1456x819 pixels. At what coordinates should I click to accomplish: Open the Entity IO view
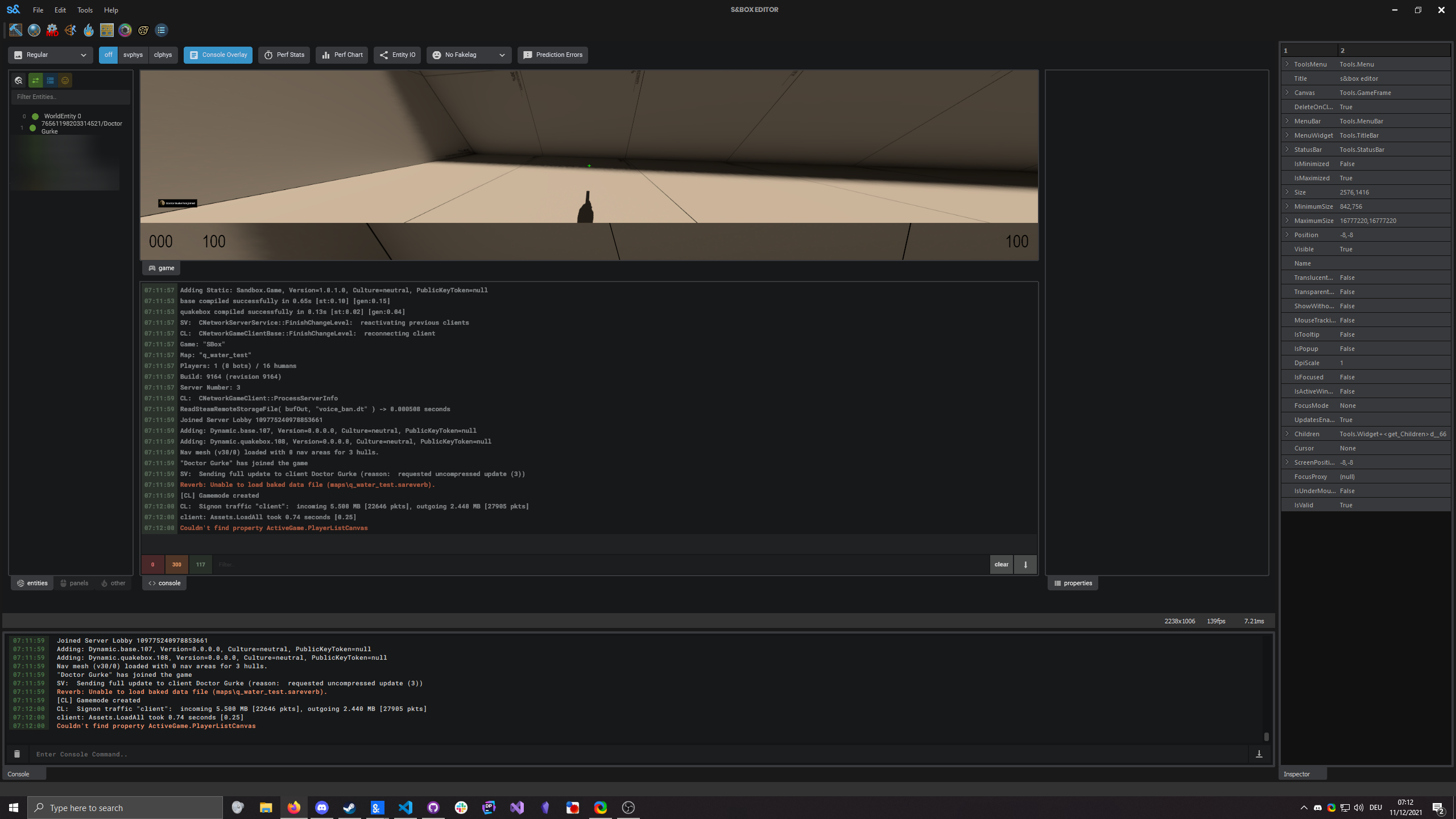pyautogui.click(x=397, y=55)
